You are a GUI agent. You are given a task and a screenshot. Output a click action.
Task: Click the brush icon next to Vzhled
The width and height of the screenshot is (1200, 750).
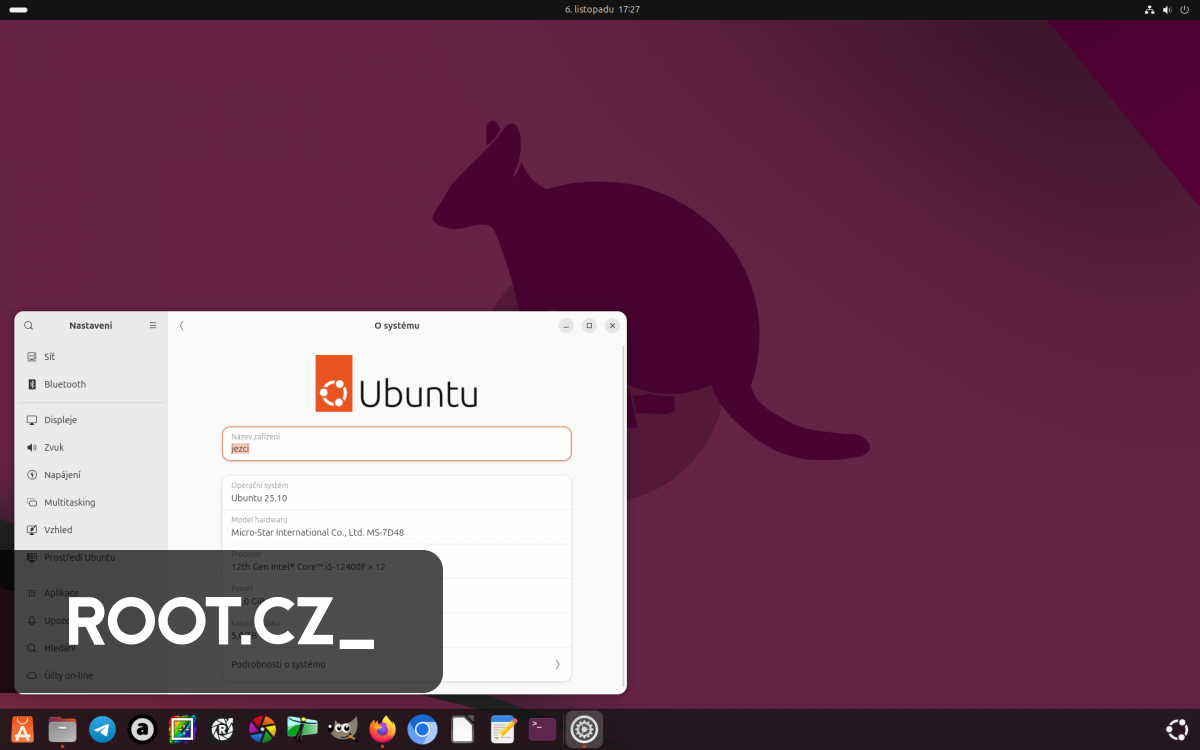tap(32, 530)
